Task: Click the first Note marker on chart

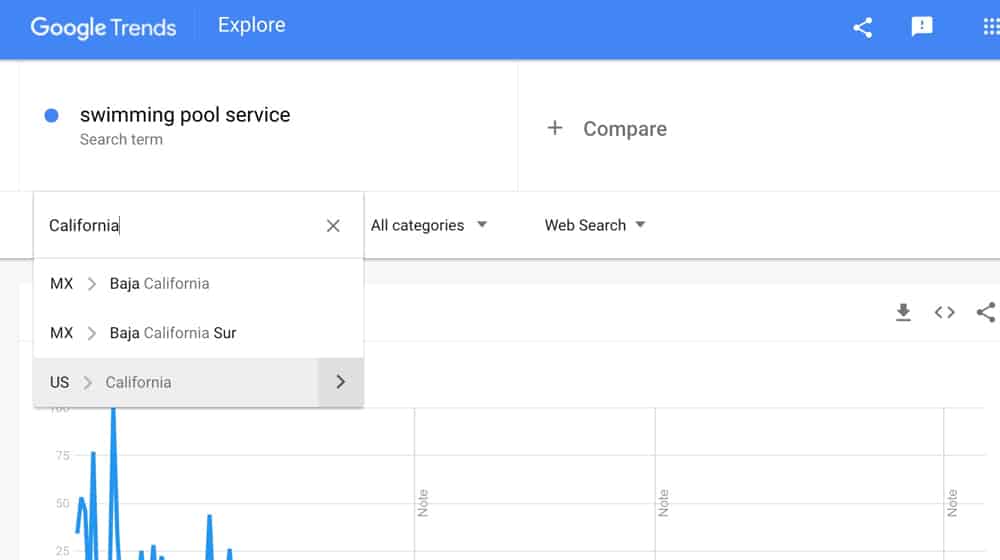Action: (422, 503)
